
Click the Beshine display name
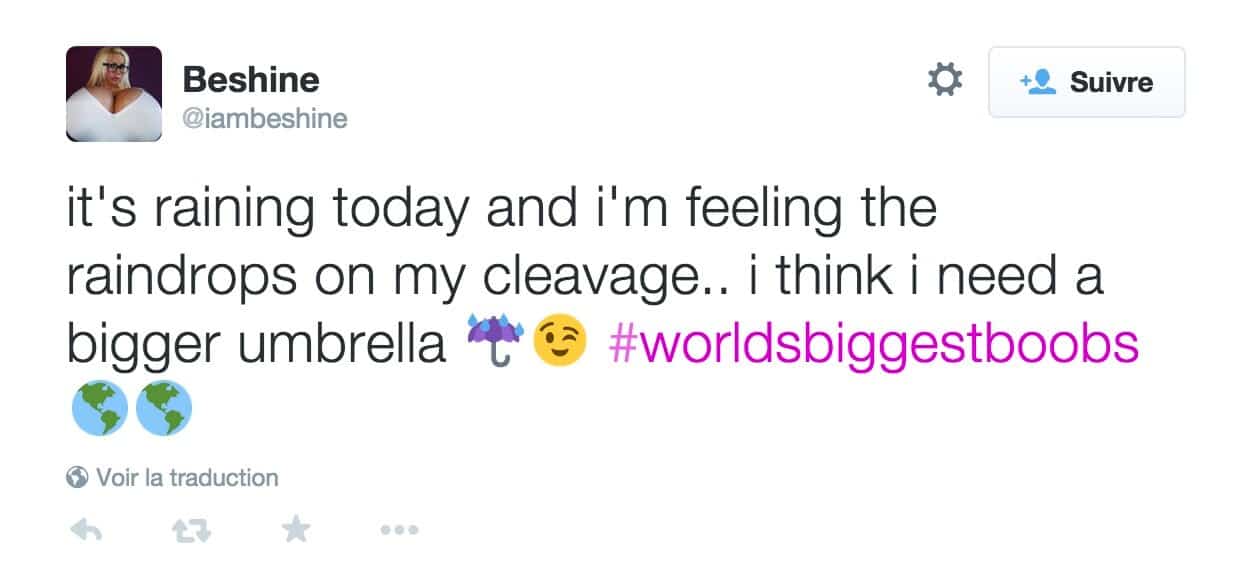coord(251,80)
